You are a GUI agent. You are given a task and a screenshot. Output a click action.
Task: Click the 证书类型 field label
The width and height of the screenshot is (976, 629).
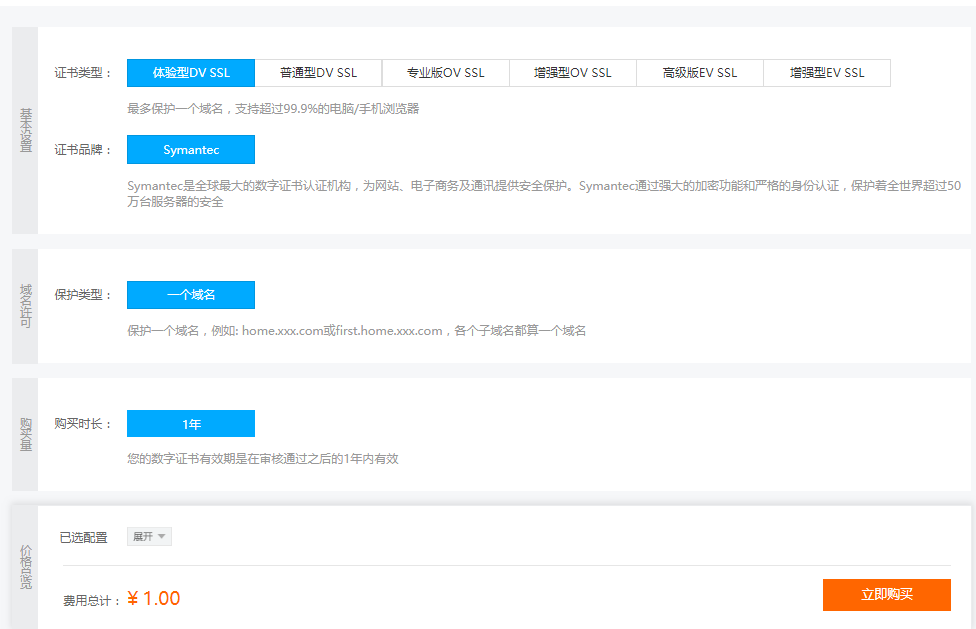83,73
